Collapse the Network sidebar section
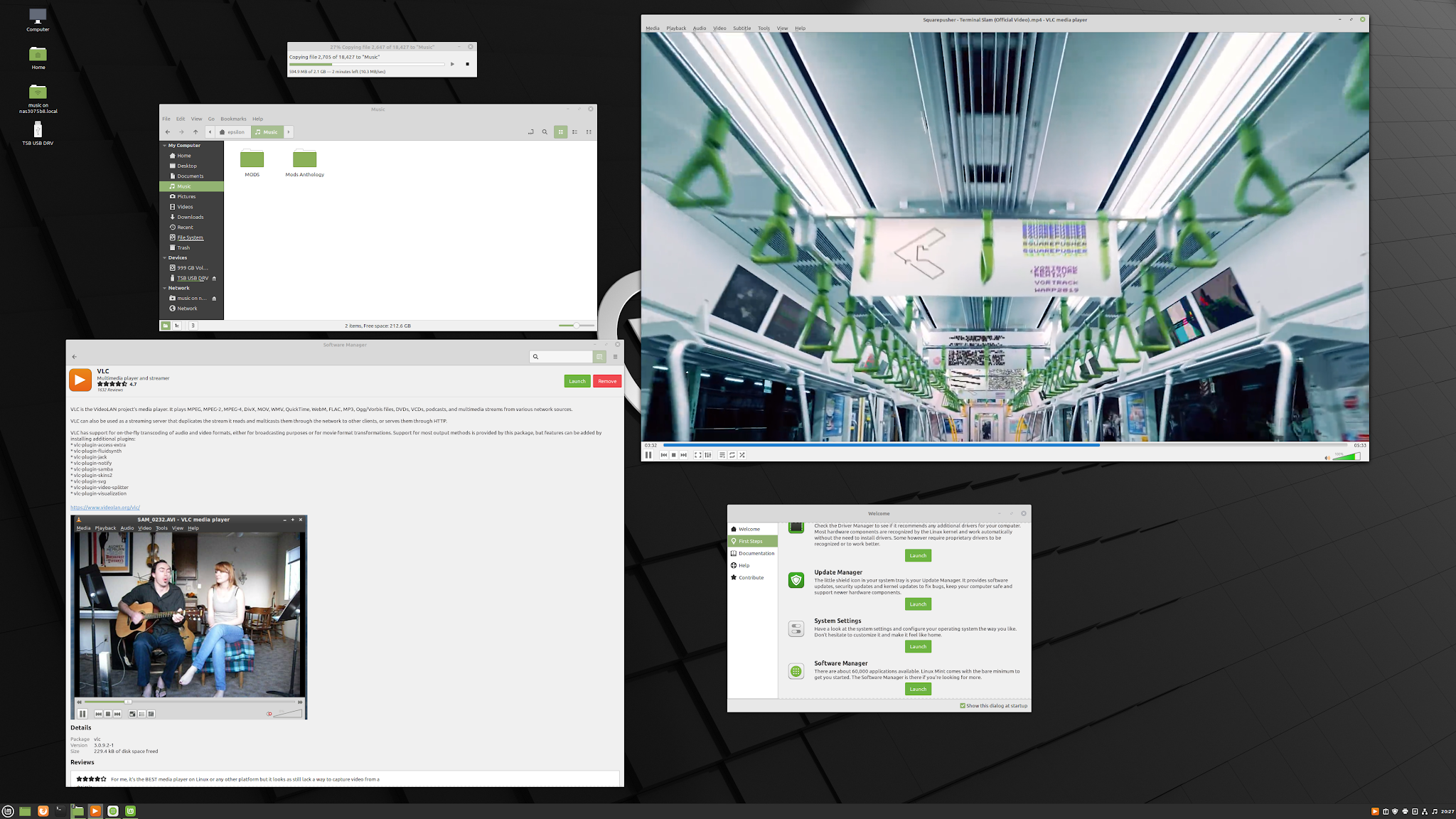Screen dimensions: 1456x819 click(x=165, y=288)
